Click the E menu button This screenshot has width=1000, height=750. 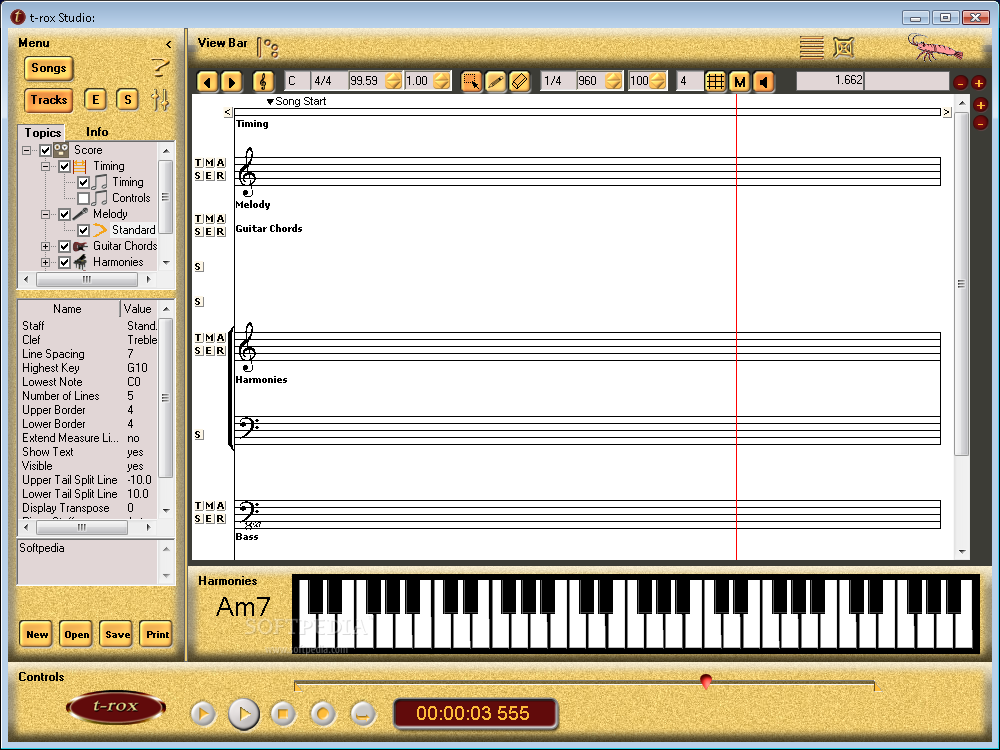point(96,99)
